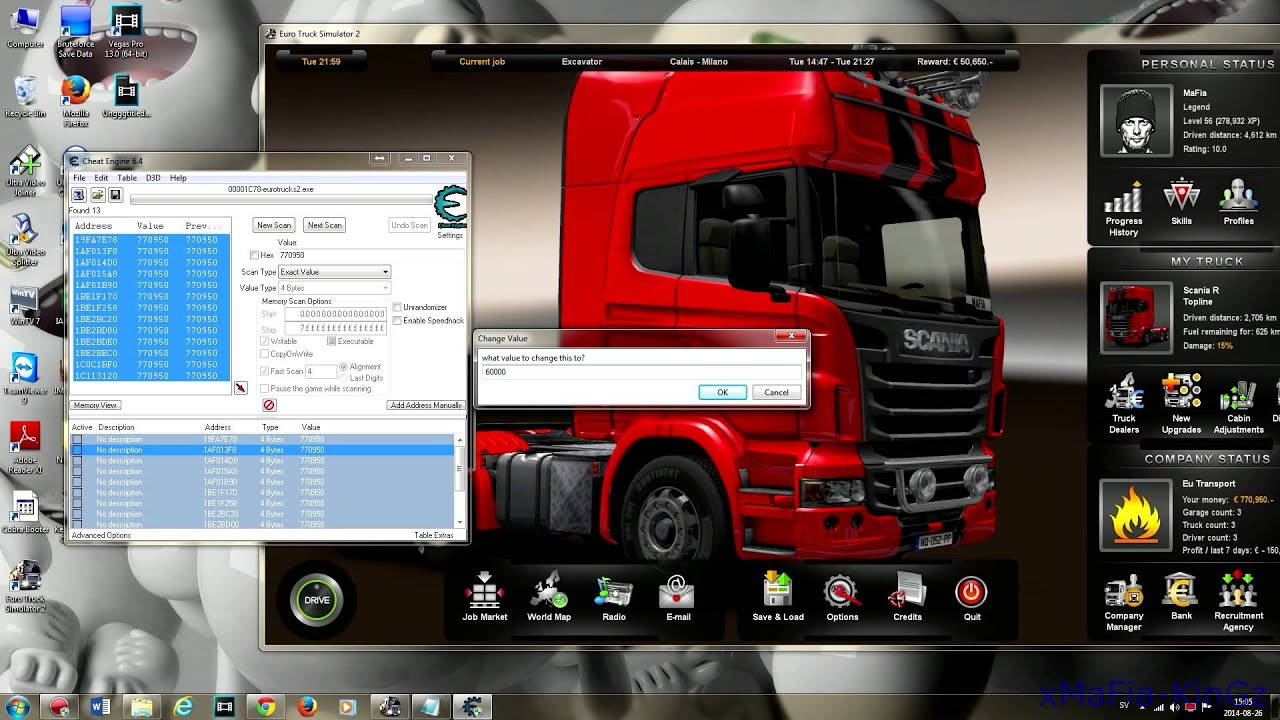Click Cancel in Change Value dialog
The width and height of the screenshot is (1280, 720).
point(776,392)
